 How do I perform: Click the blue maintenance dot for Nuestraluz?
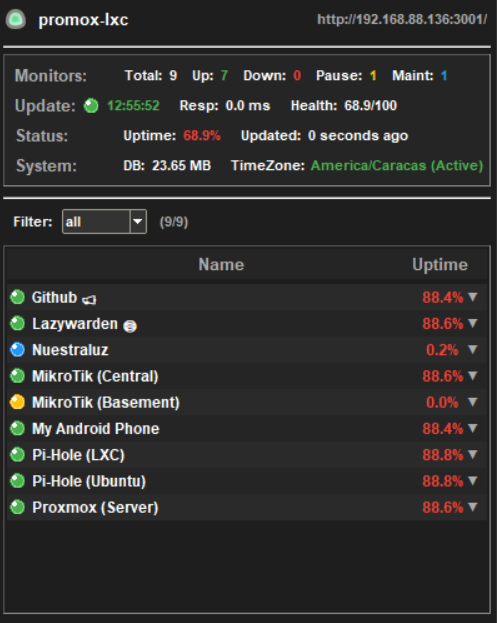(17, 350)
